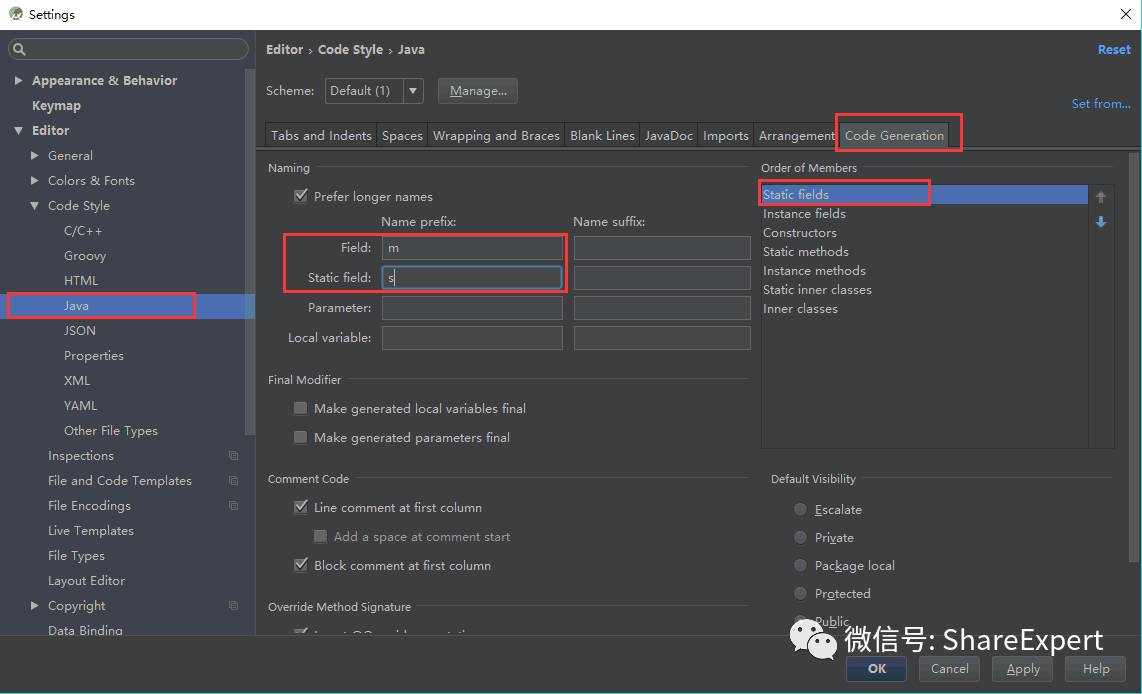Click project-scope icon beside Copyright

[233, 606]
